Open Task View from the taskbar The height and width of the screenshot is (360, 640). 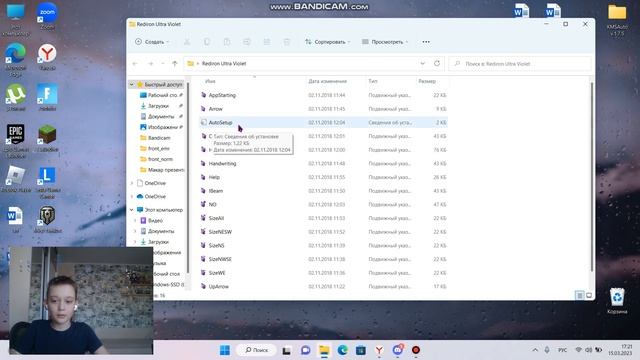click(287, 350)
